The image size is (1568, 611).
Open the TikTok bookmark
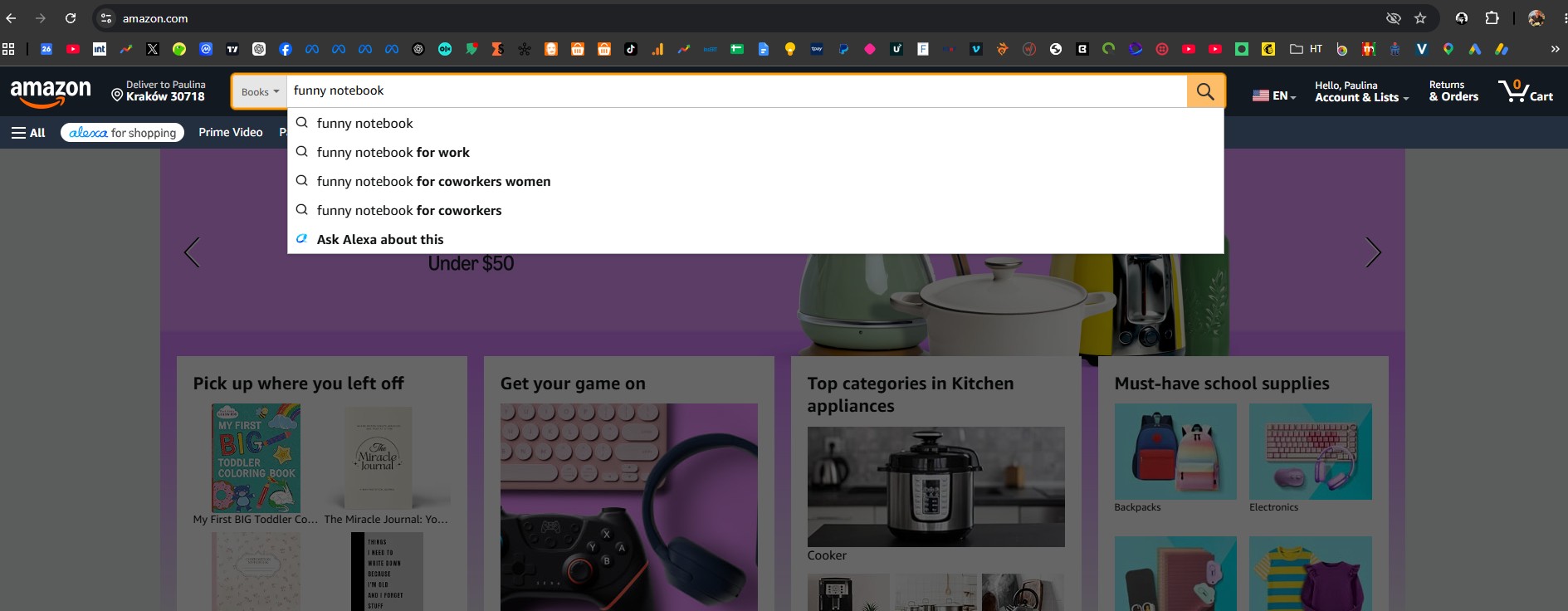tap(631, 49)
